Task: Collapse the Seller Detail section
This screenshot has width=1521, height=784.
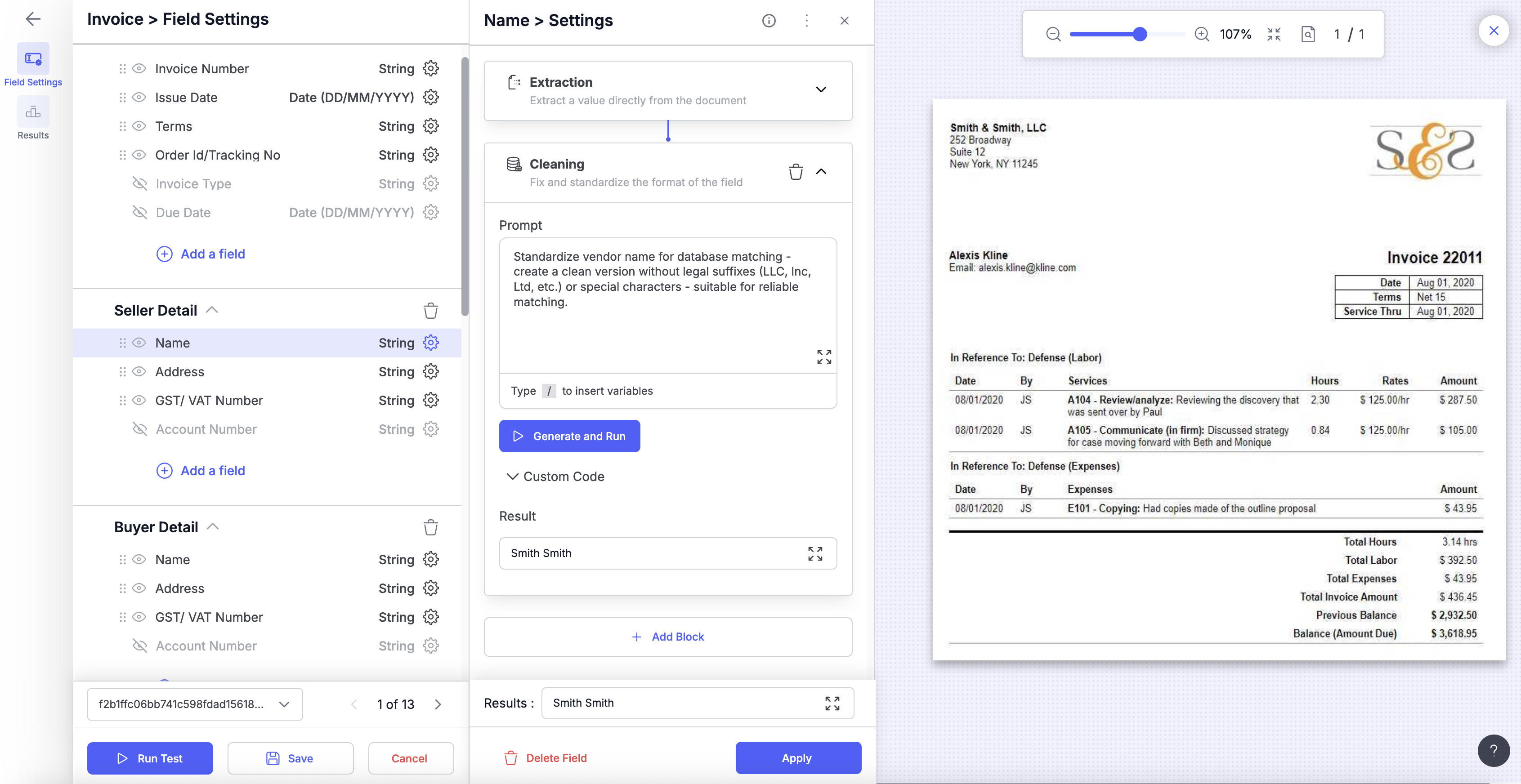Action: pyautogui.click(x=212, y=310)
